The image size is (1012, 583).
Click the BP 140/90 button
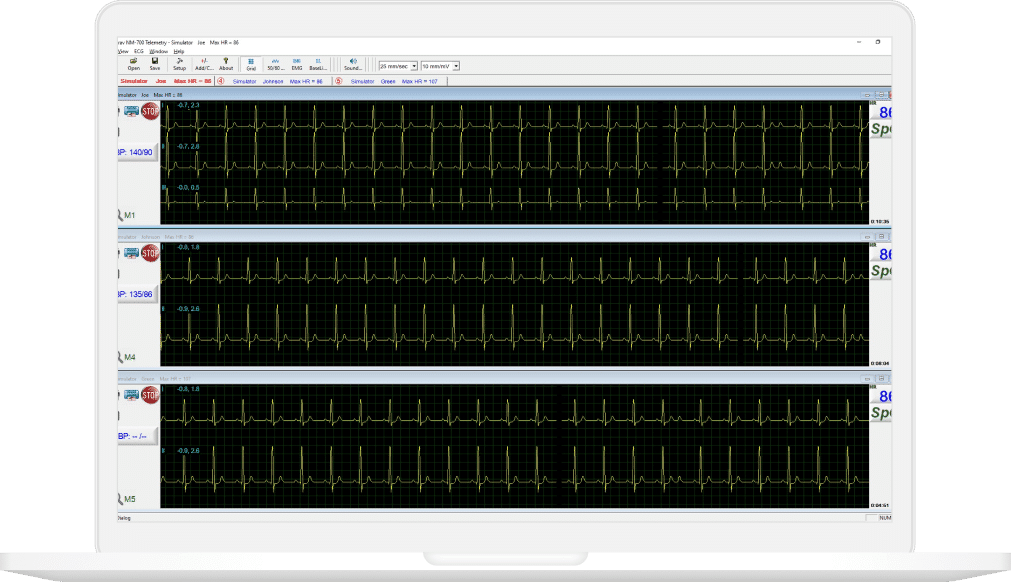coord(136,152)
